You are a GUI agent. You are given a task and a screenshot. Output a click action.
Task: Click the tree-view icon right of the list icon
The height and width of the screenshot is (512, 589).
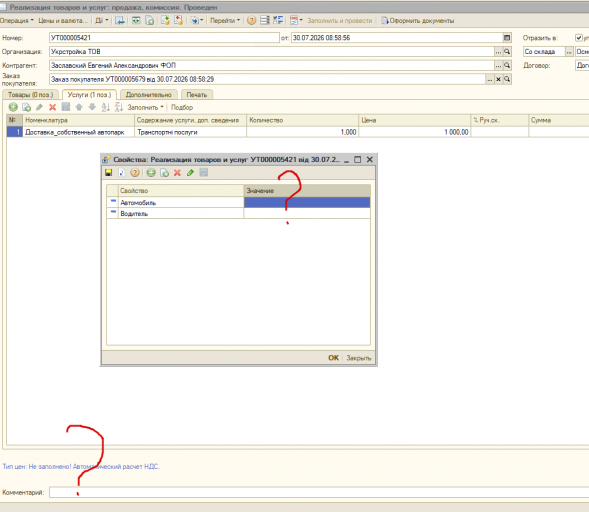278,20
